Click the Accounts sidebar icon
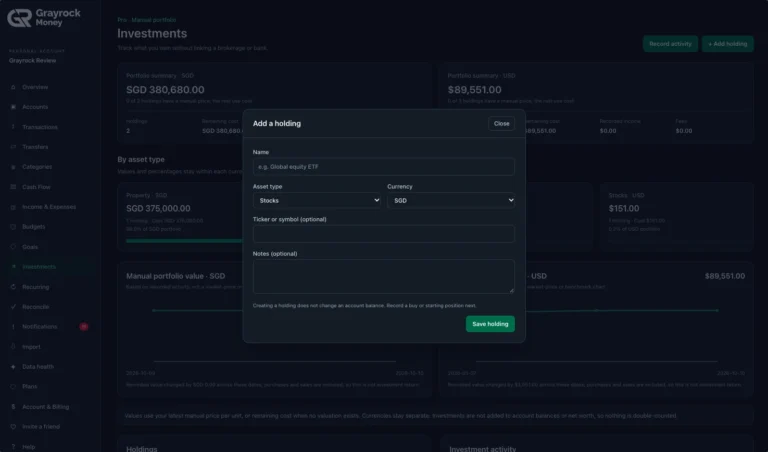Image resolution: width=768 pixels, height=452 pixels. (13, 107)
